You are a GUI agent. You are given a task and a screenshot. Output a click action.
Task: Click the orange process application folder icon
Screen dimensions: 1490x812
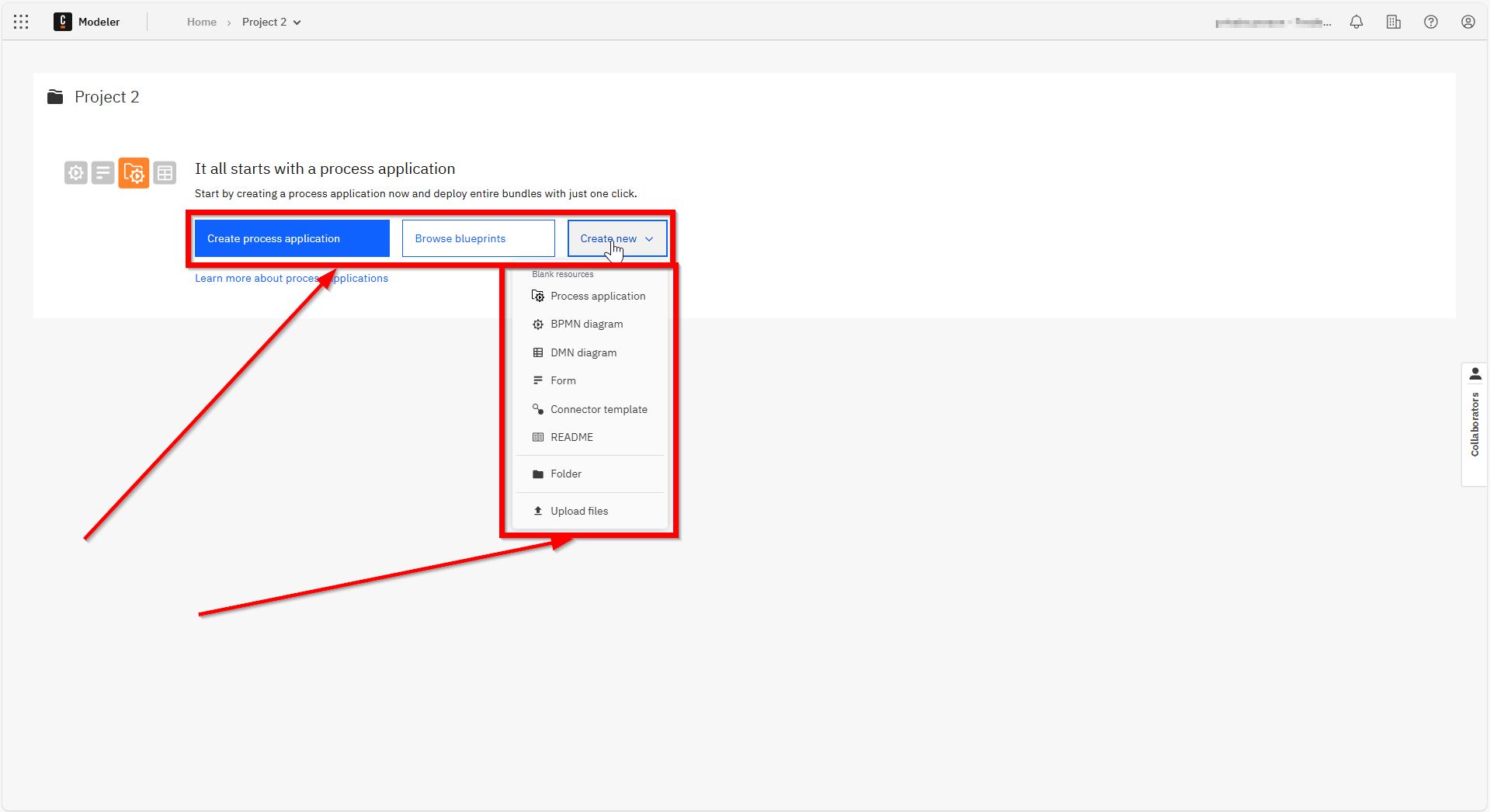[x=134, y=172]
